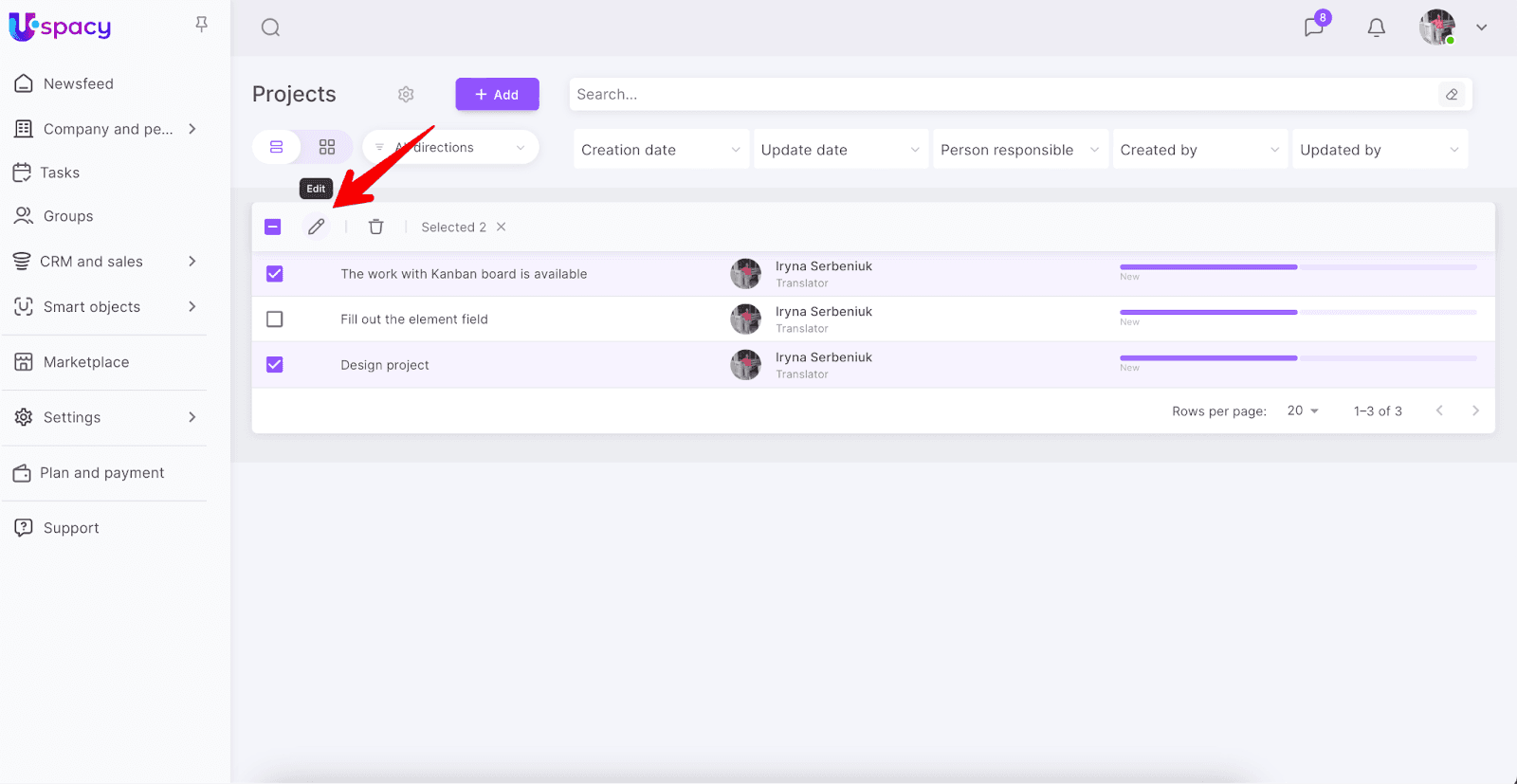Change rows per page dropdown
1517x784 pixels.
coord(1303,410)
